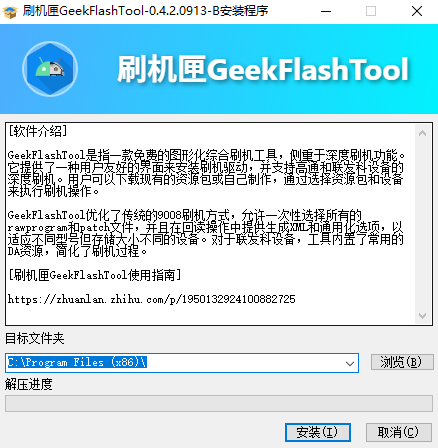
Task: Click the zhuanlan.zhihu.com URL in description
Action: [152, 299]
